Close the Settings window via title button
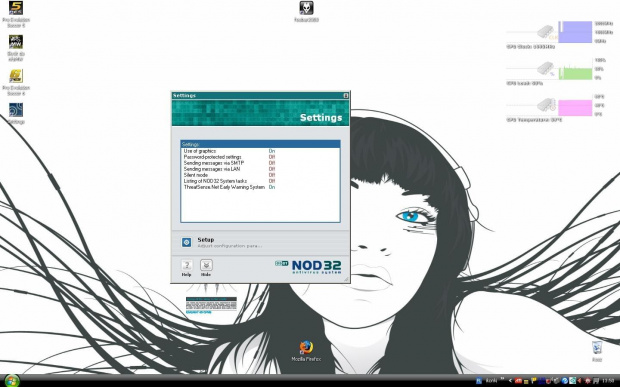This screenshot has width=620, height=387. (x=346, y=95)
